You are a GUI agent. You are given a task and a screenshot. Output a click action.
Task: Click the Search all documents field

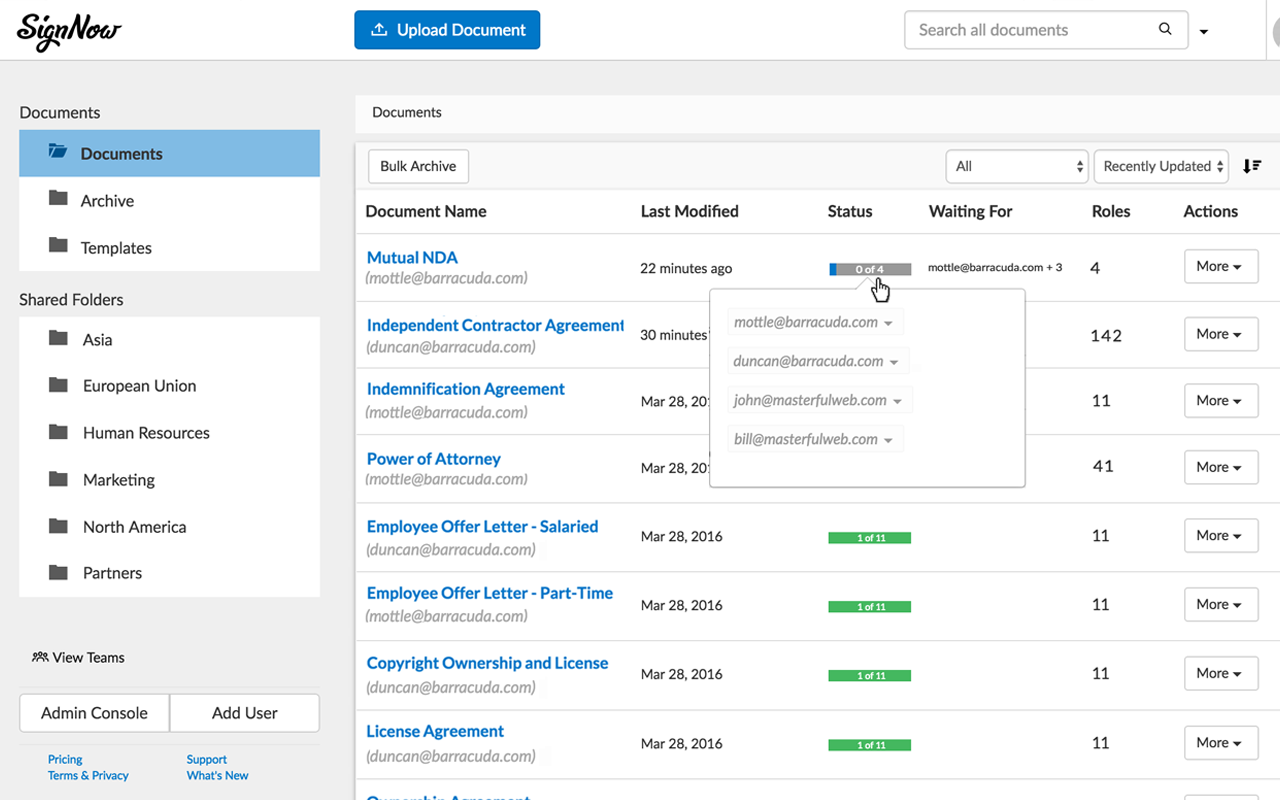1030,30
